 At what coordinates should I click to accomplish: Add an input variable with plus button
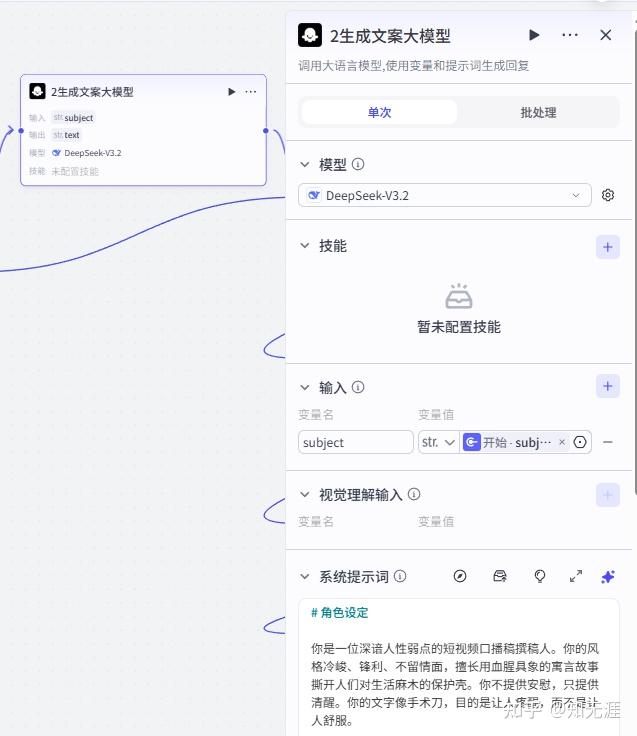pos(607,386)
